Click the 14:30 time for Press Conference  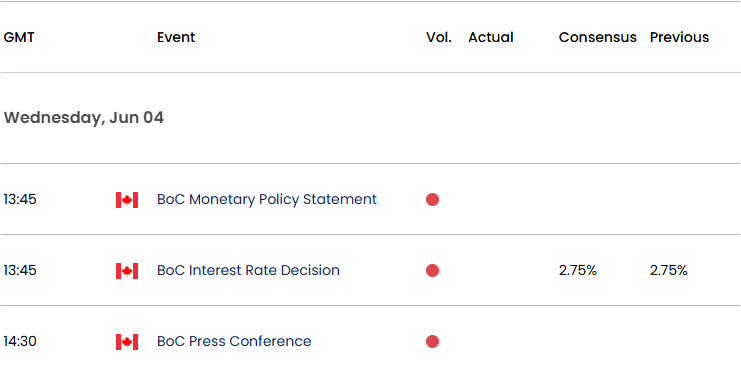click(20, 341)
